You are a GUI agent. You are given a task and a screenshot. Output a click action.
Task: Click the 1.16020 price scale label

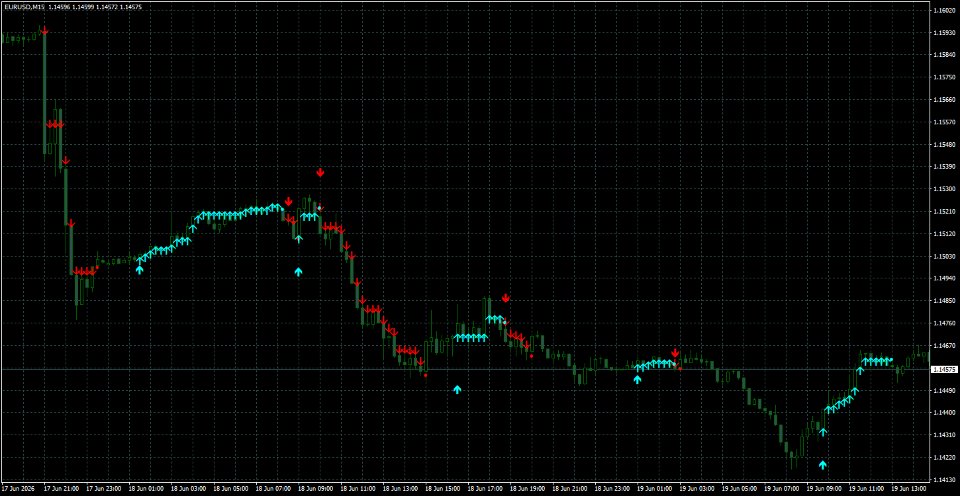pos(943,10)
